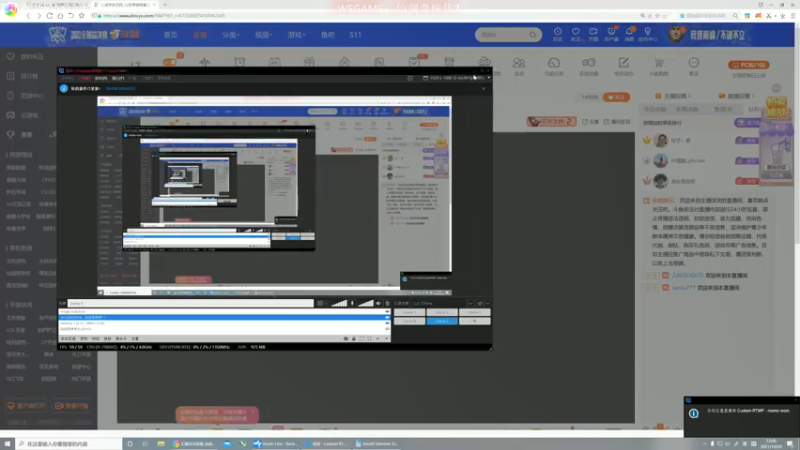Open the follow heart icon in Douyu header

point(576,34)
